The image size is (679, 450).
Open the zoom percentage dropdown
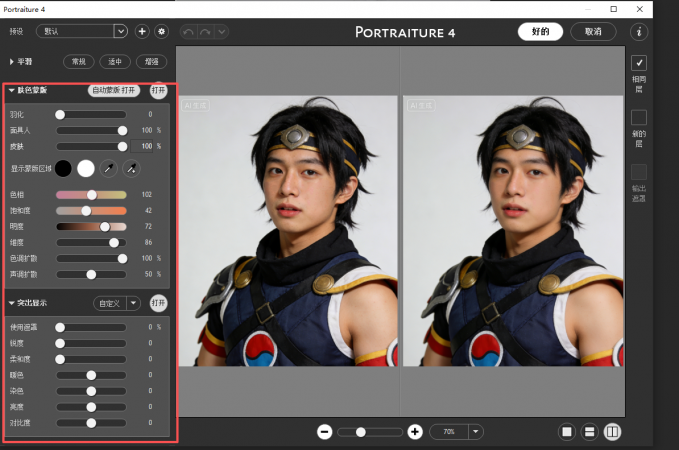[475, 432]
